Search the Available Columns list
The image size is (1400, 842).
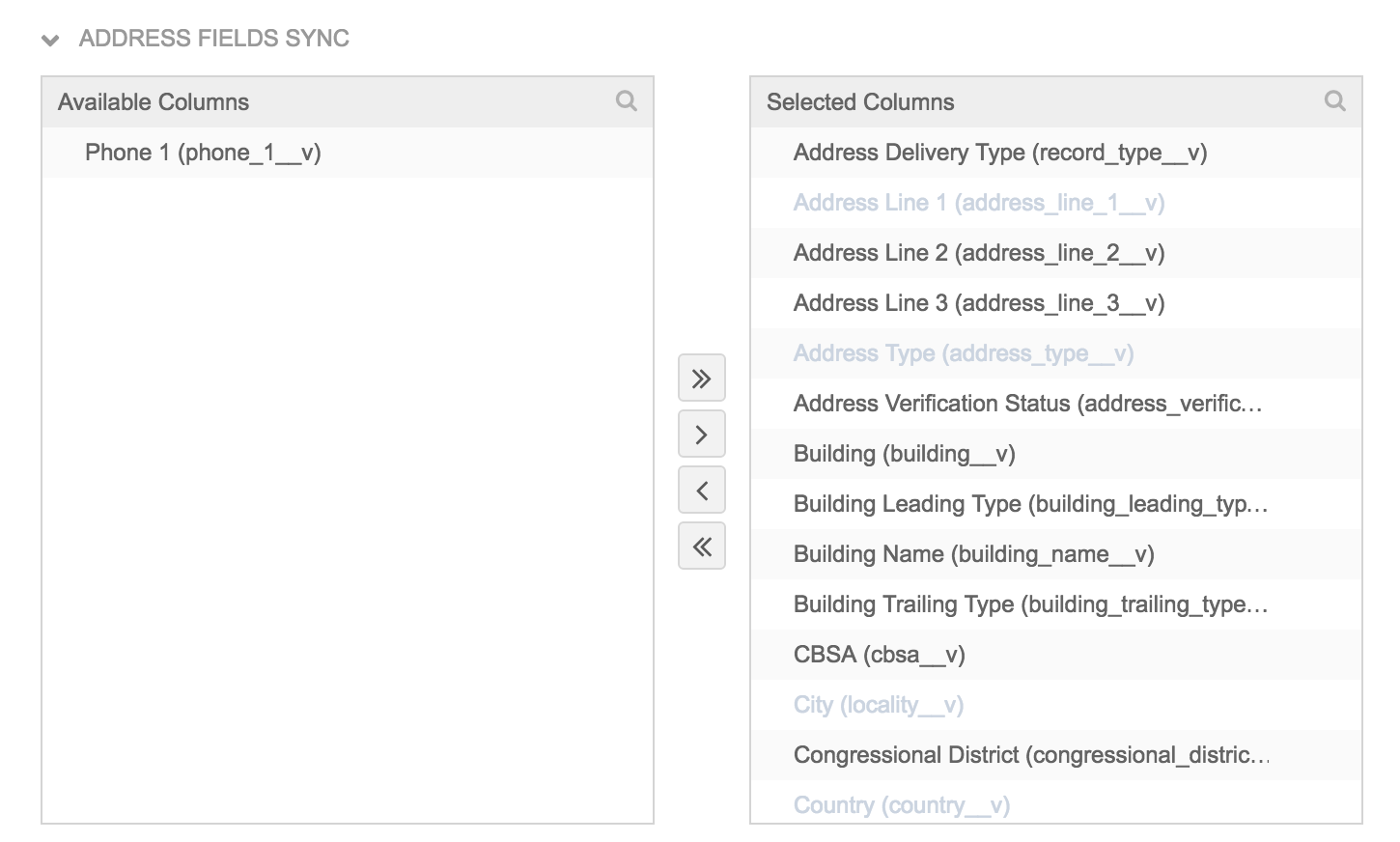point(626,101)
